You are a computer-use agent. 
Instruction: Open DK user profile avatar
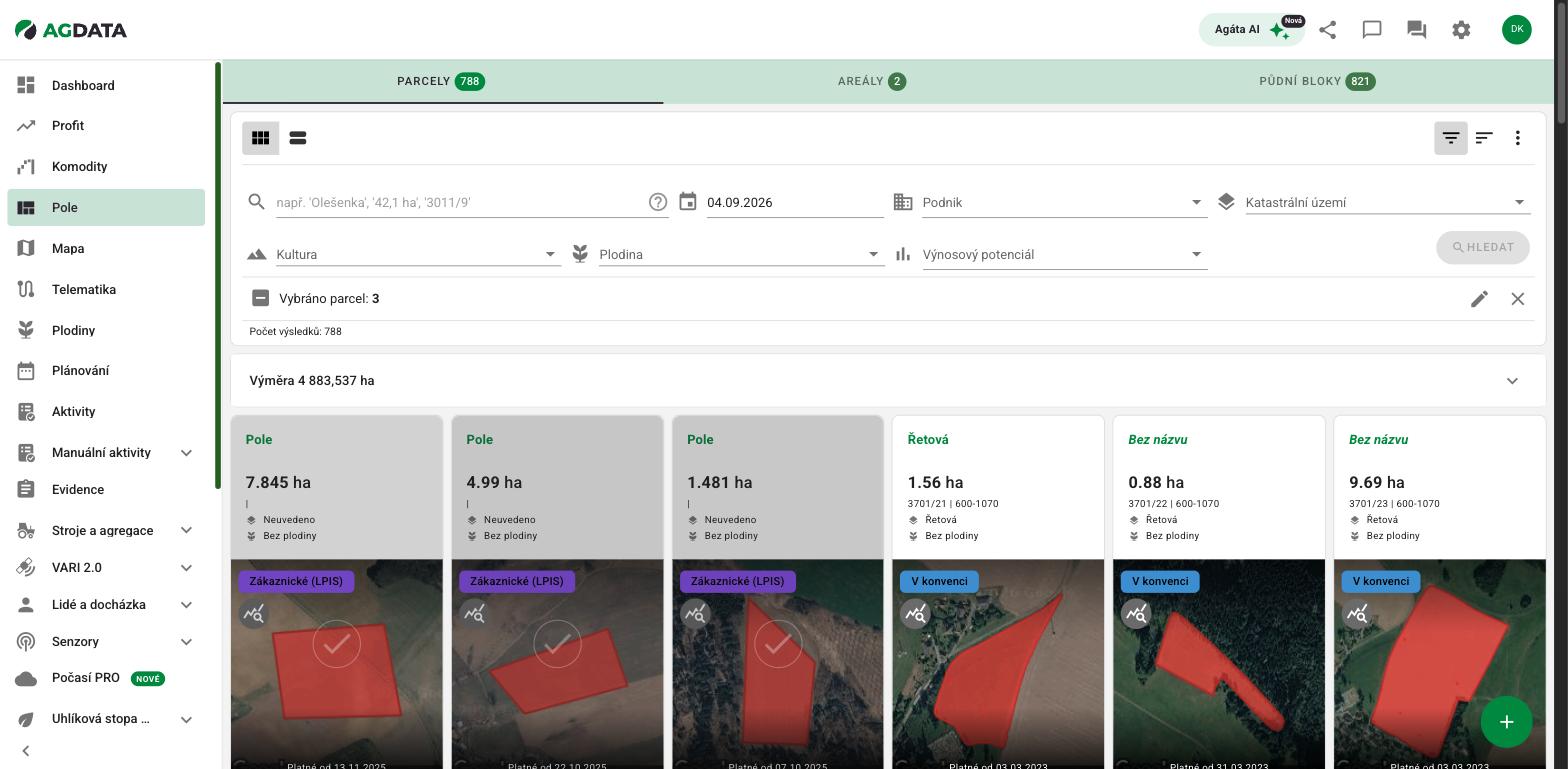[1517, 29]
